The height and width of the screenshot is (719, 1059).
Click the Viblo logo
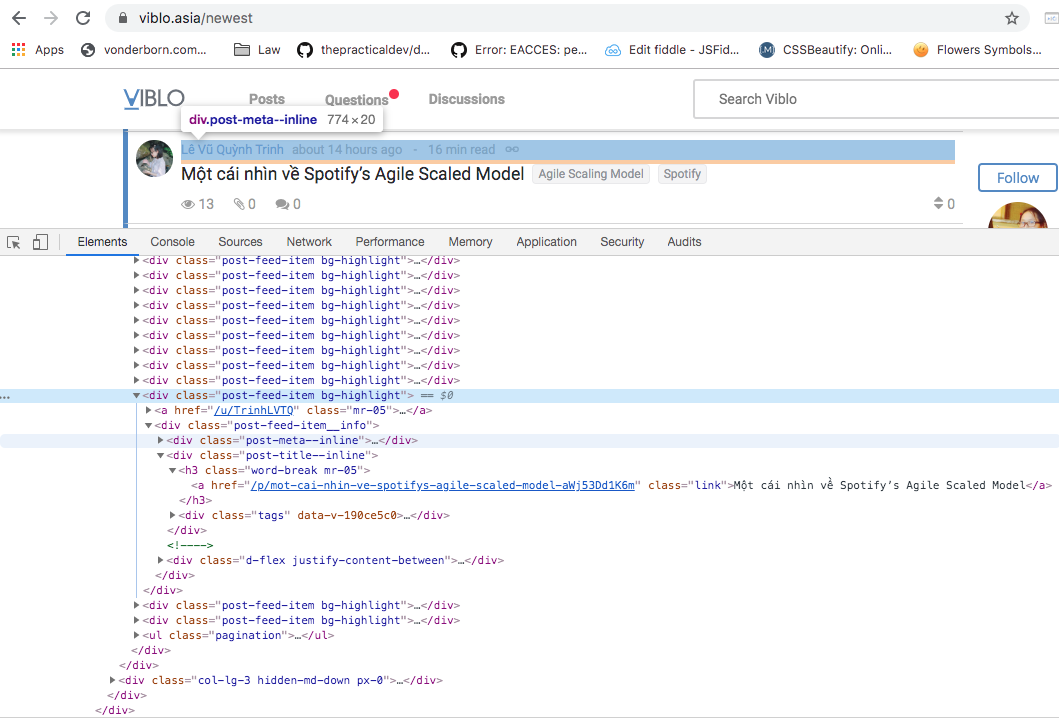[x=154, y=98]
